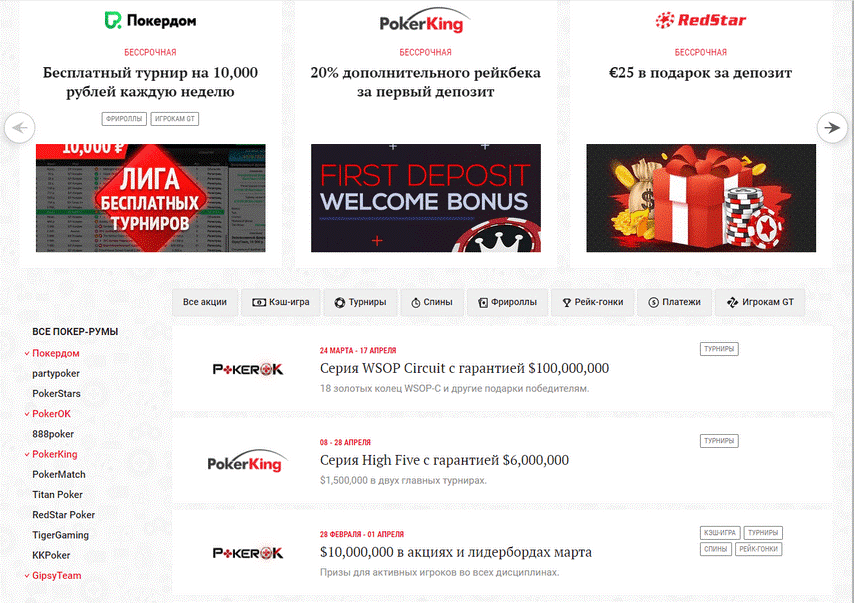Open Серия WSOP Circuit promotion link
Viewport: 854px width, 603px height.
464,368
